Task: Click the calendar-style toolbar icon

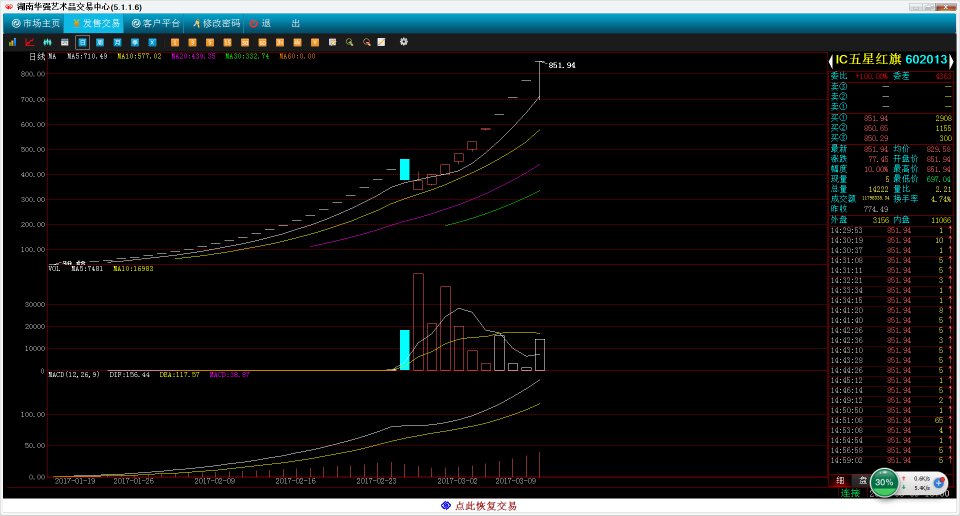Action: click(64, 42)
